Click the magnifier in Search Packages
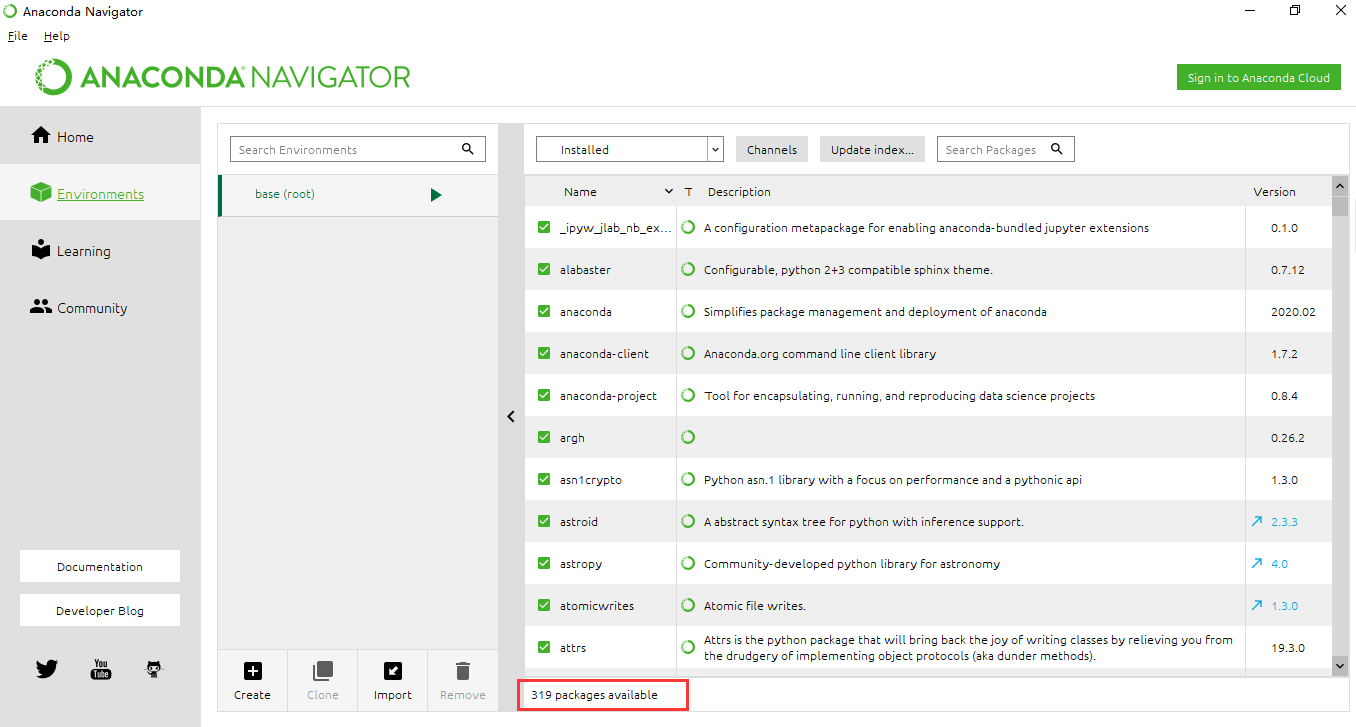1356x727 pixels. click(1057, 149)
